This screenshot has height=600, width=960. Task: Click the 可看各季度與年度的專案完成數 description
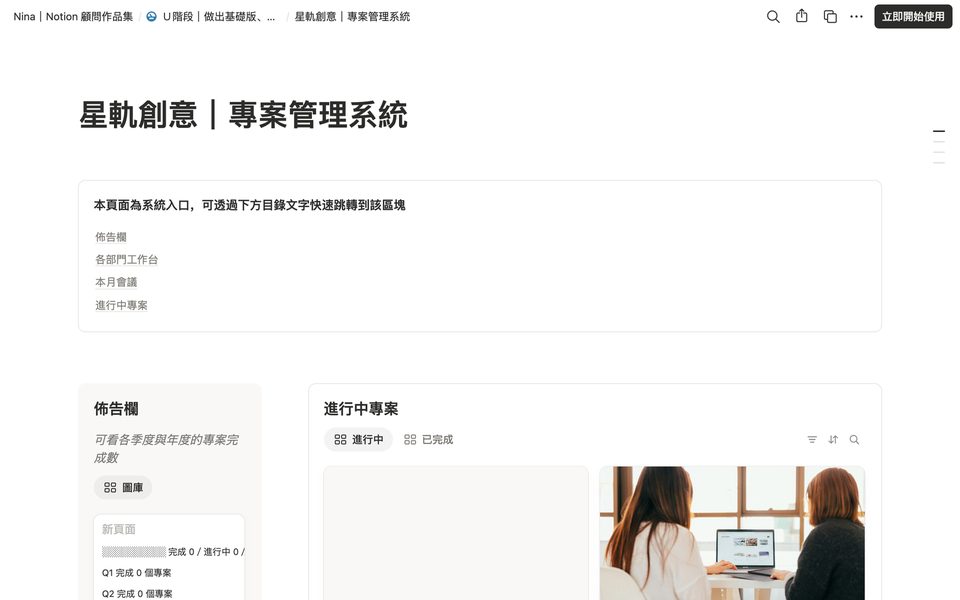pos(166,448)
